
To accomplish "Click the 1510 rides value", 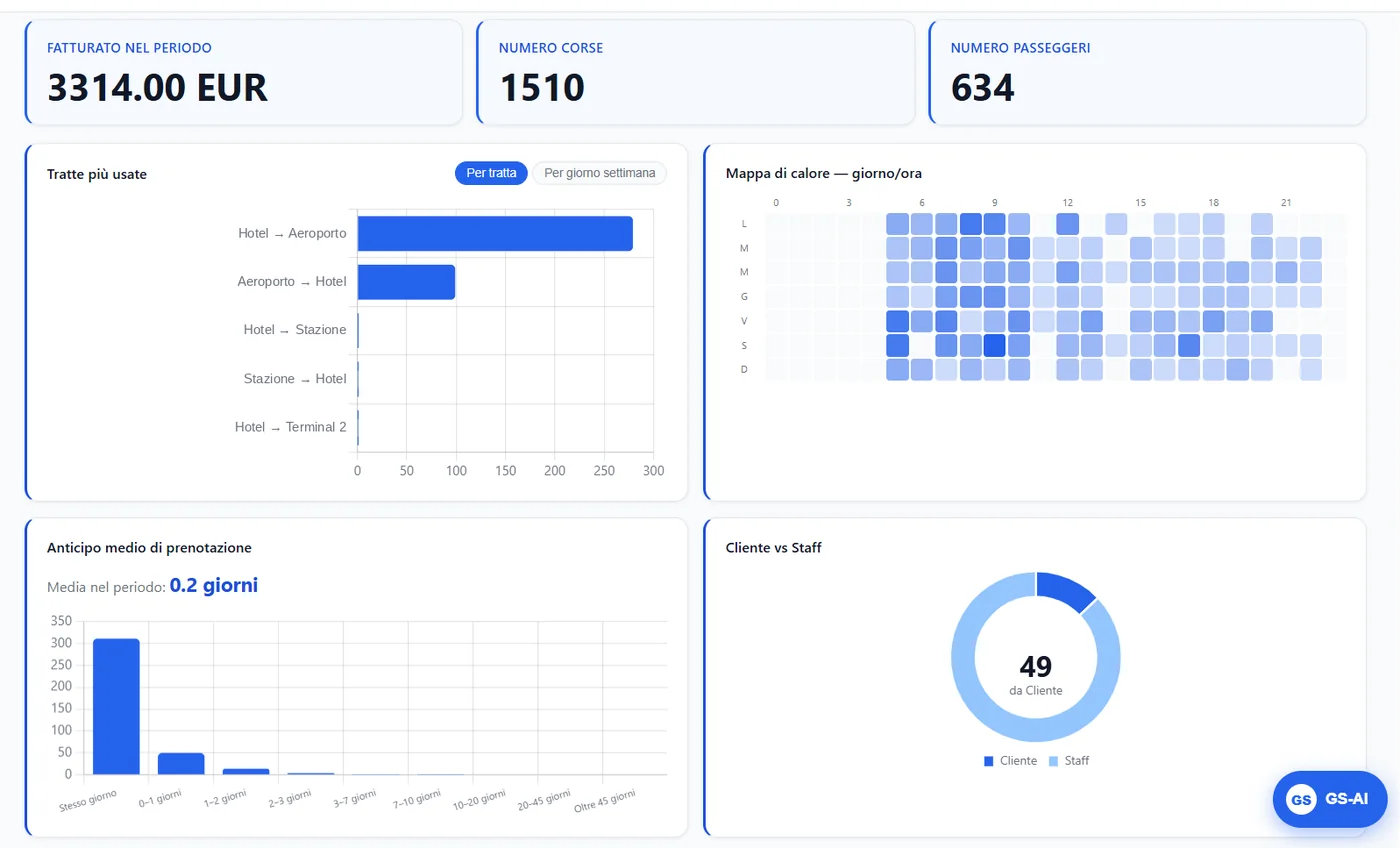I will point(542,89).
